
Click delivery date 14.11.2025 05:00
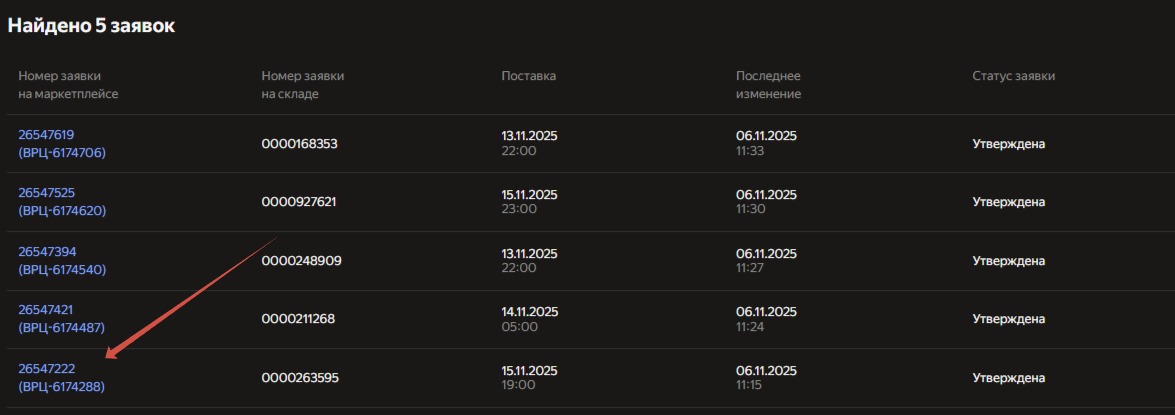[529, 319]
